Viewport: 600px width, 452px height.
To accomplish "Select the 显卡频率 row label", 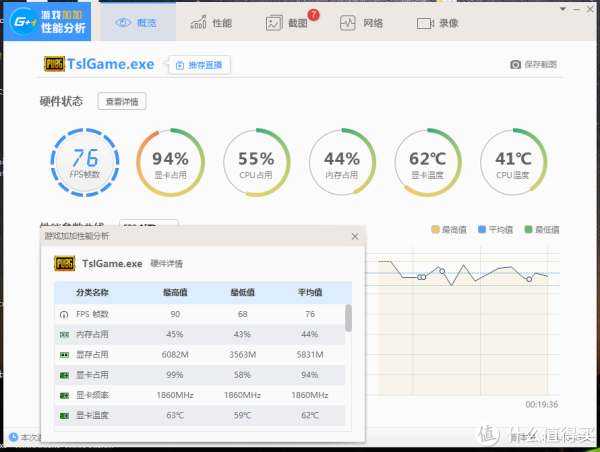I will click(92, 395).
